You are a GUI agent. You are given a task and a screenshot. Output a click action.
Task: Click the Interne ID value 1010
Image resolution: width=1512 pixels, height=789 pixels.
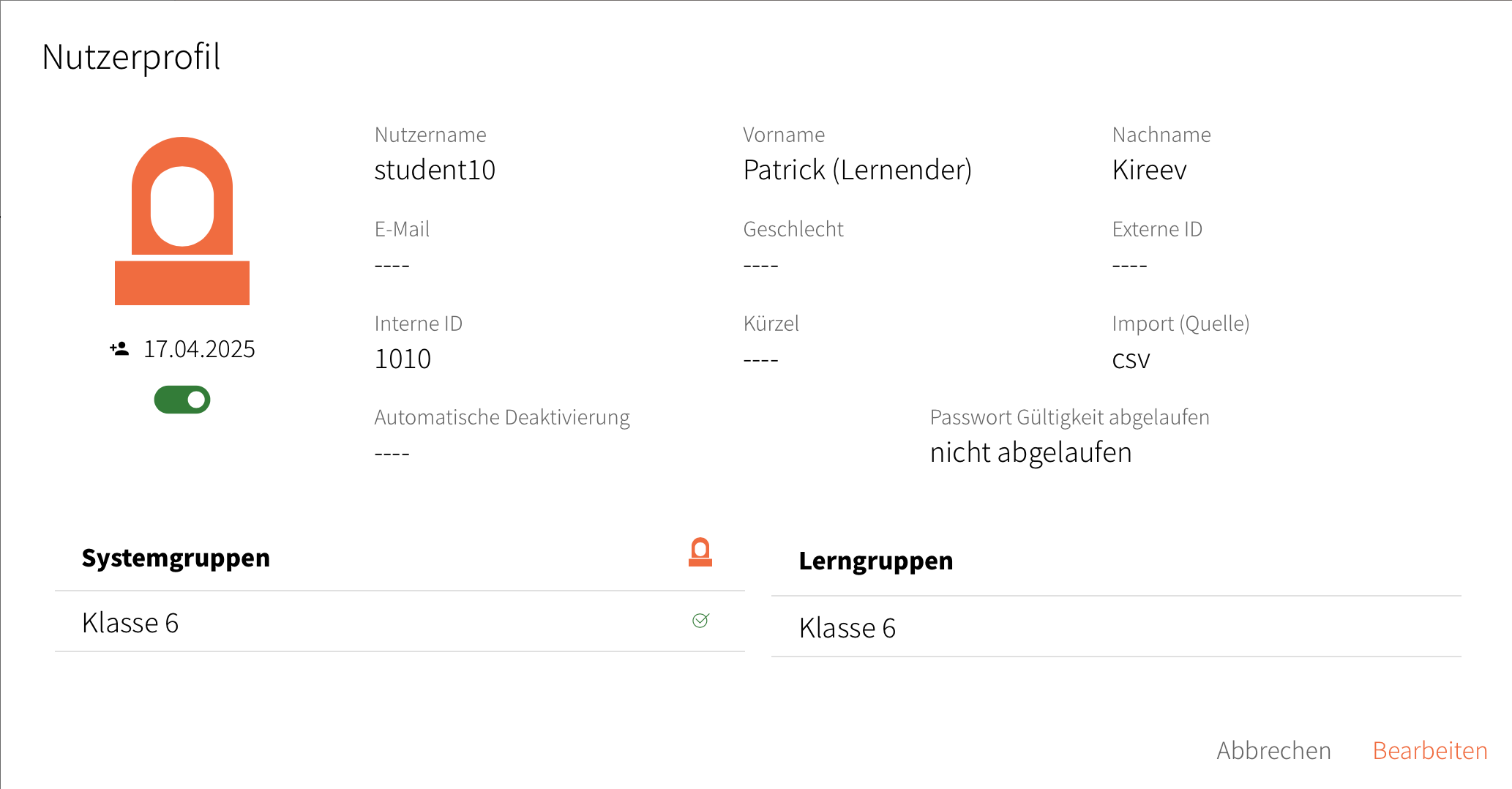[x=403, y=359]
